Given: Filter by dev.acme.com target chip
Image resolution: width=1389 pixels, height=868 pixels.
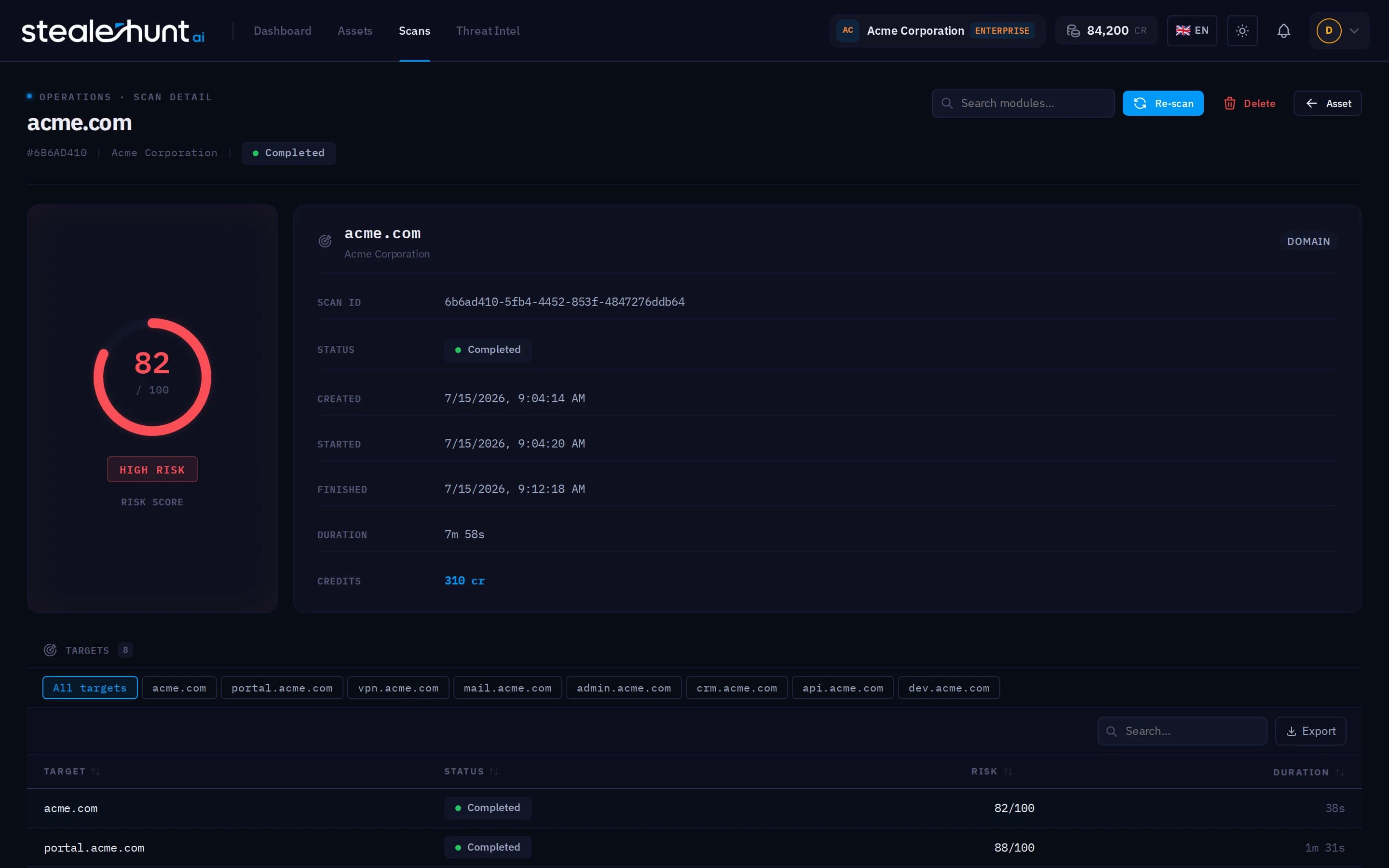Looking at the screenshot, I should [949, 688].
